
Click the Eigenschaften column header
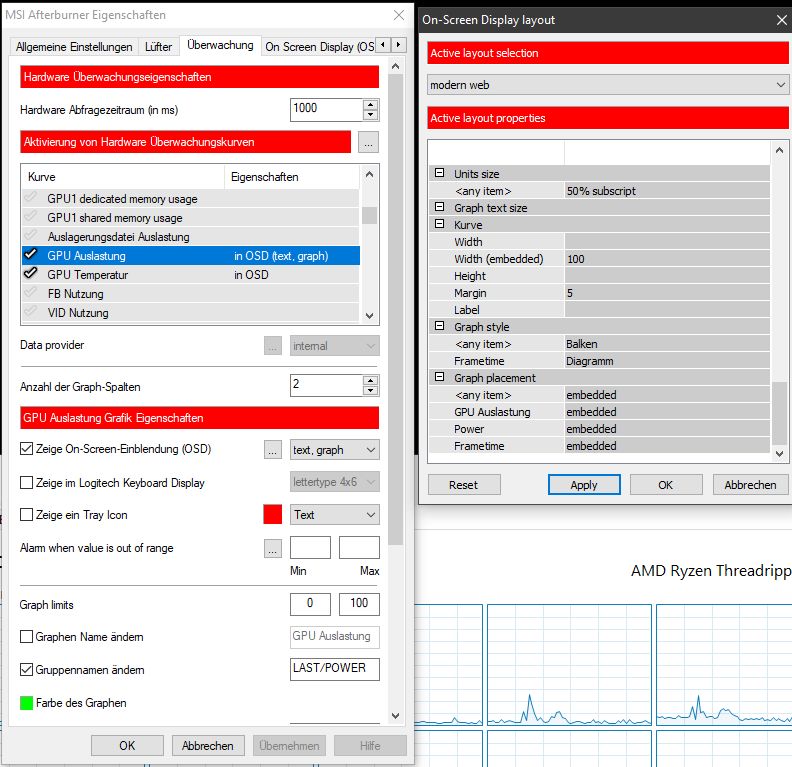(x=291, y=177)
